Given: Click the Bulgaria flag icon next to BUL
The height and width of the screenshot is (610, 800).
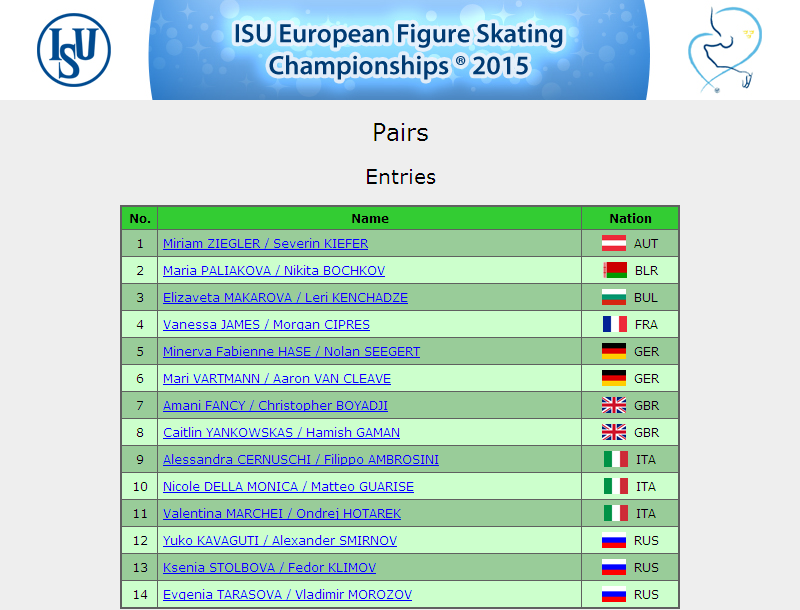Looking at the screenshot, I should pyautogui.click(x=614, y=297).
